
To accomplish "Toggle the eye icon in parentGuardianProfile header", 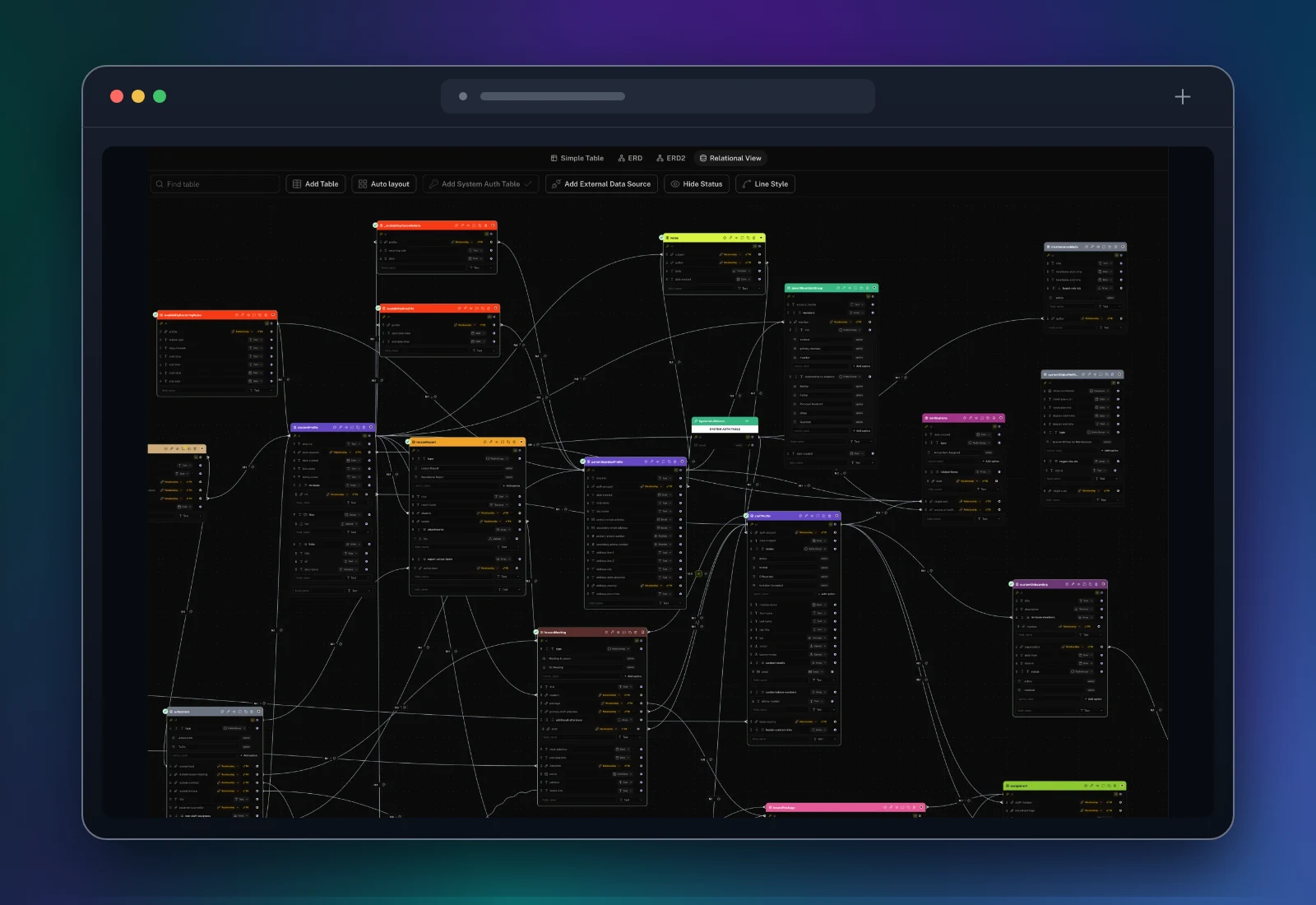I will click(x=657, y=462).
